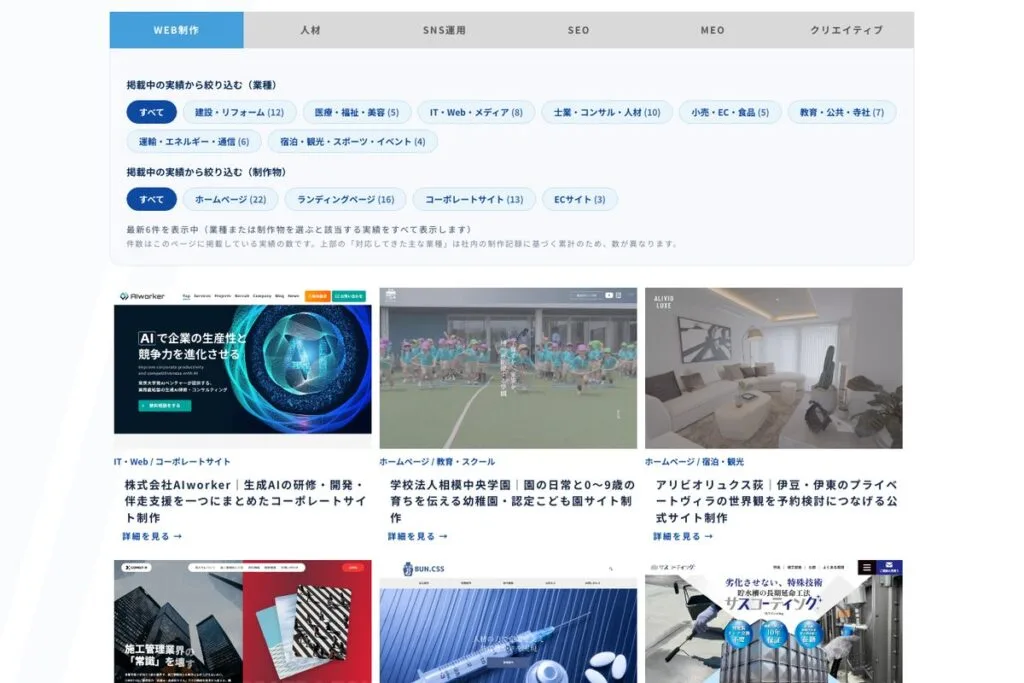Open the BUN.CSS syringe thumbnail
The height and width of the screenshot is (683, 1024).
508,621
